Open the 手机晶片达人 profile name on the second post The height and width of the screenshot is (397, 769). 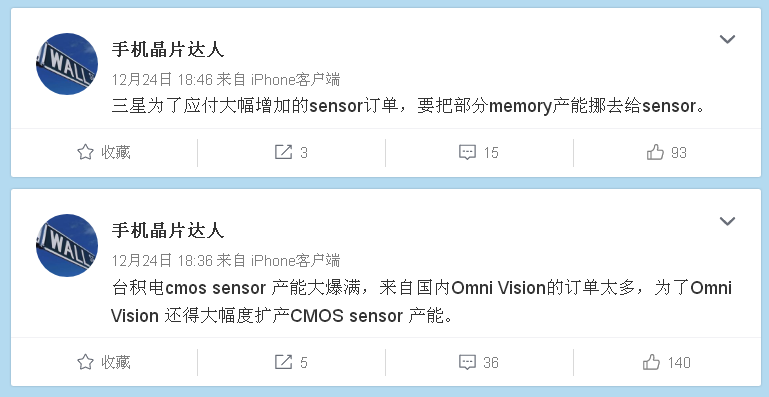168,231
